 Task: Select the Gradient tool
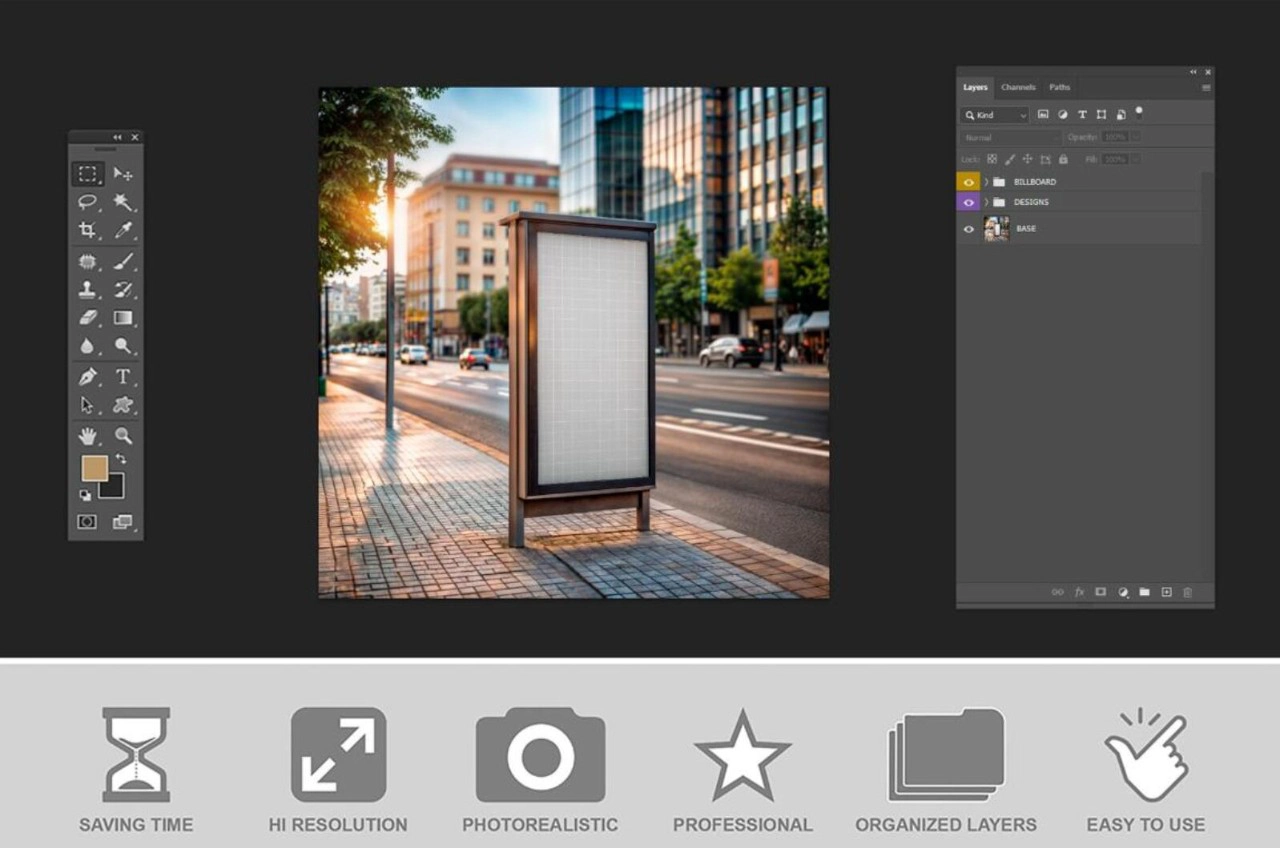(123, 318)
